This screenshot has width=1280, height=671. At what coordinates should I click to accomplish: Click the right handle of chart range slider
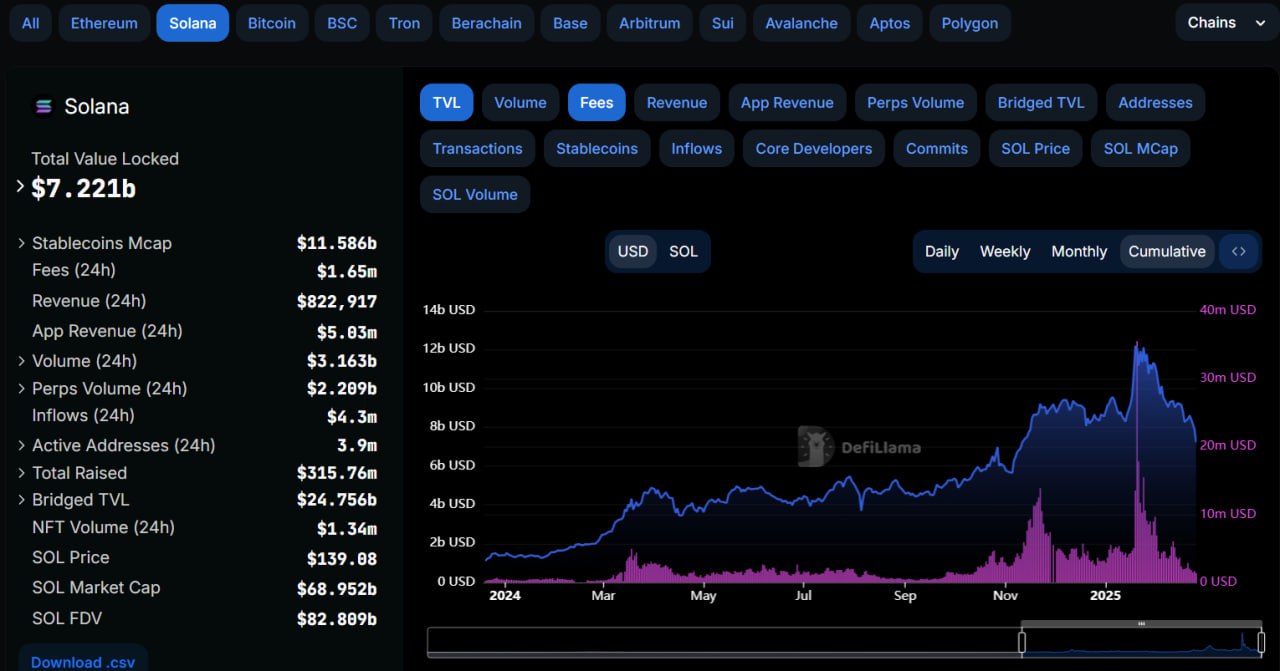click(x=1261, y=643)
